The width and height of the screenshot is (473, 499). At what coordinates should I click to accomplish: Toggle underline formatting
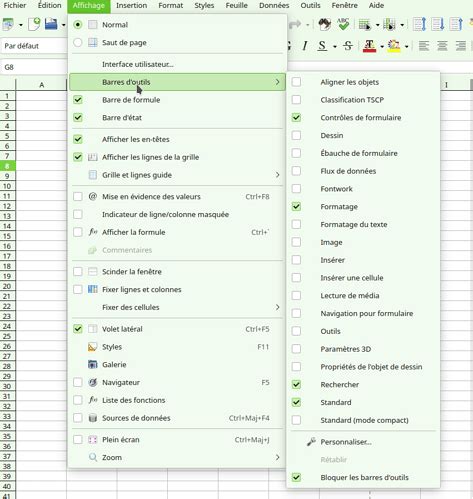(x=322, y=46)
